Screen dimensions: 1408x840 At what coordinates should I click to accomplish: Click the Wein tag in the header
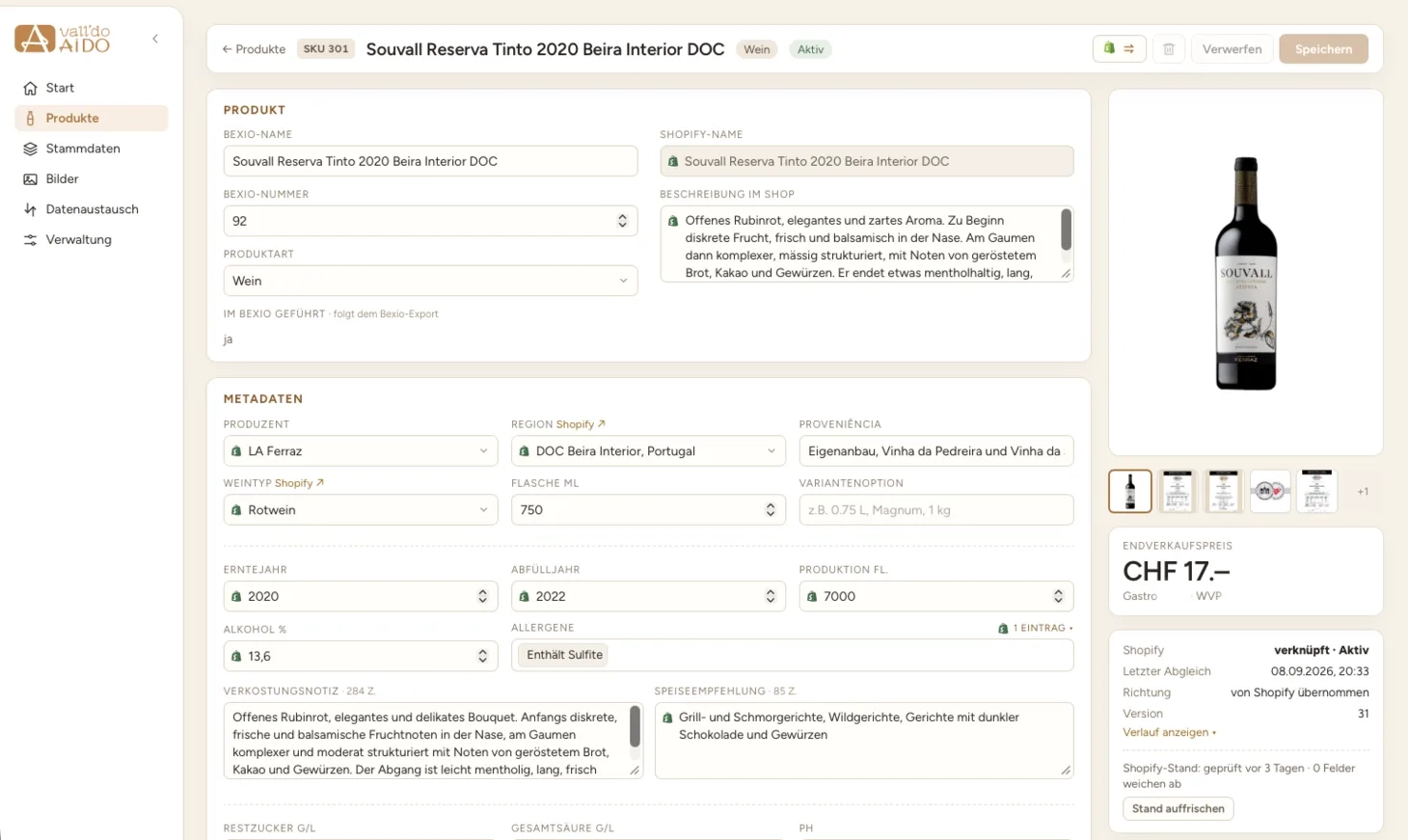[x=757, y=49]
